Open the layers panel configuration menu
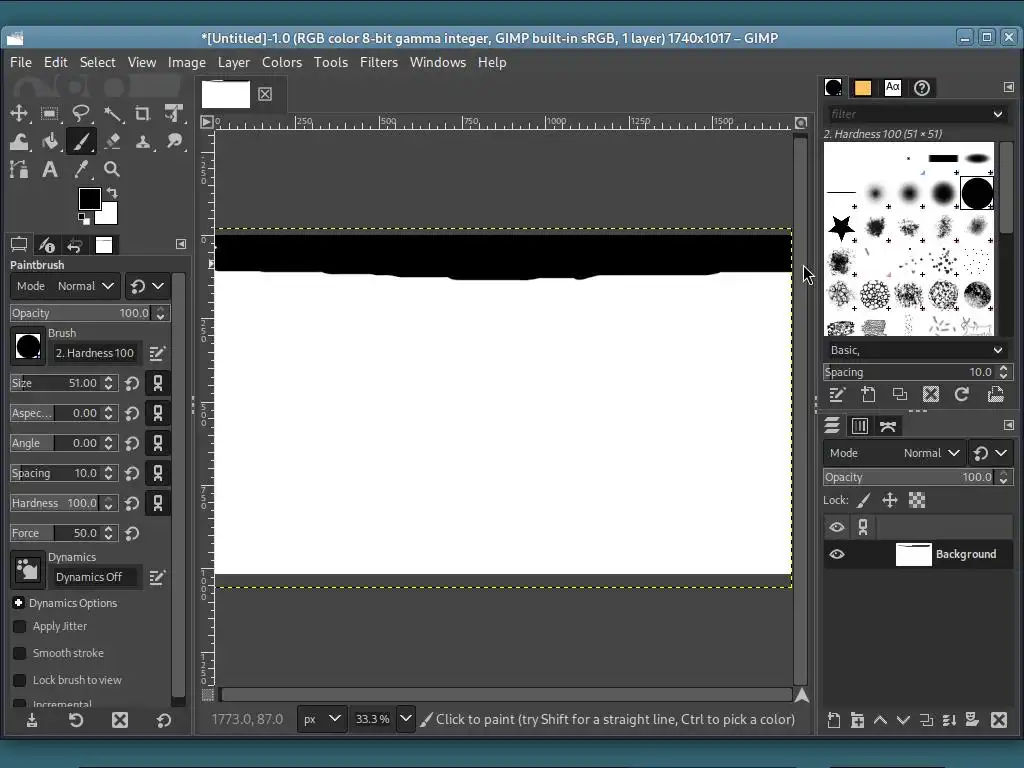1024x768 pixels. click(x=1008, y=425)
